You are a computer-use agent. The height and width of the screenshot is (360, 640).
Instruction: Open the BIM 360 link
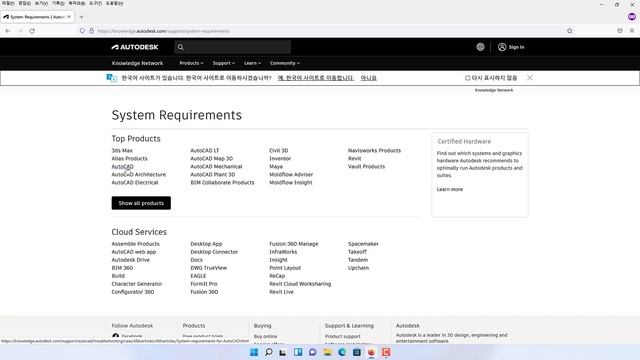pyautogui.click(x=122, y=268)
